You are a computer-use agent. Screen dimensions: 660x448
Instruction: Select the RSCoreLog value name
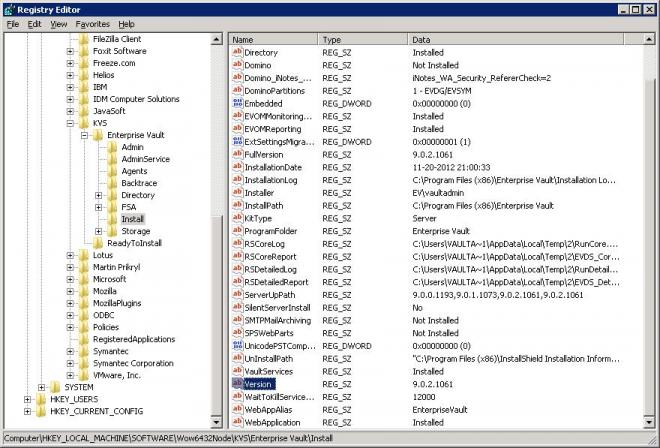264,244
